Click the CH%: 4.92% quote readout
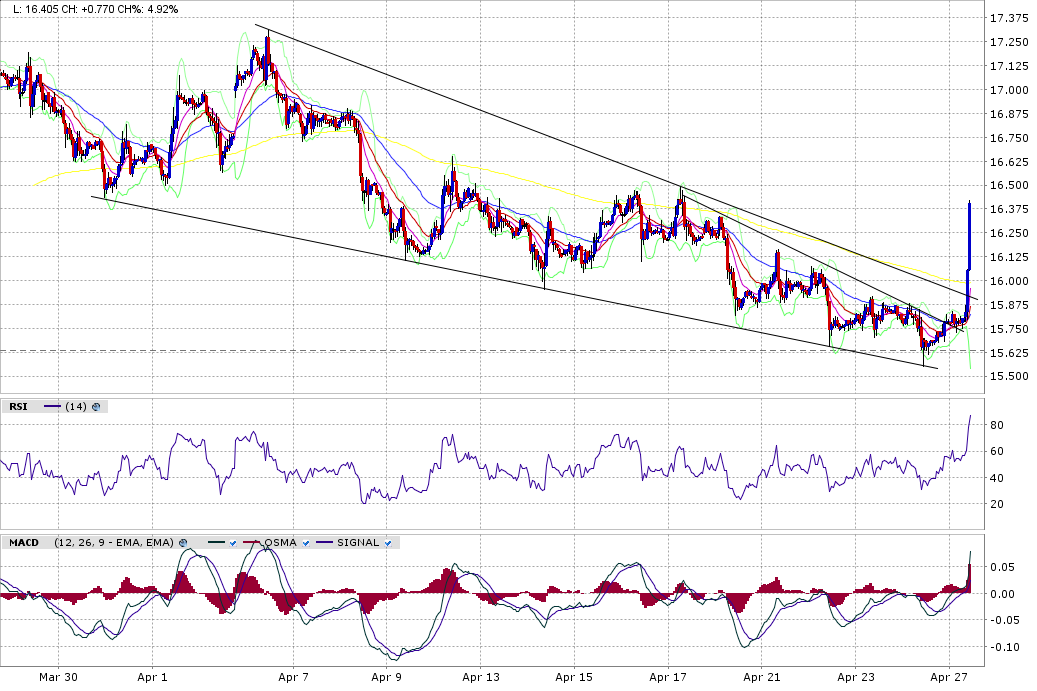The height and width of the screenshot is (691, 1037). point(149,9)
